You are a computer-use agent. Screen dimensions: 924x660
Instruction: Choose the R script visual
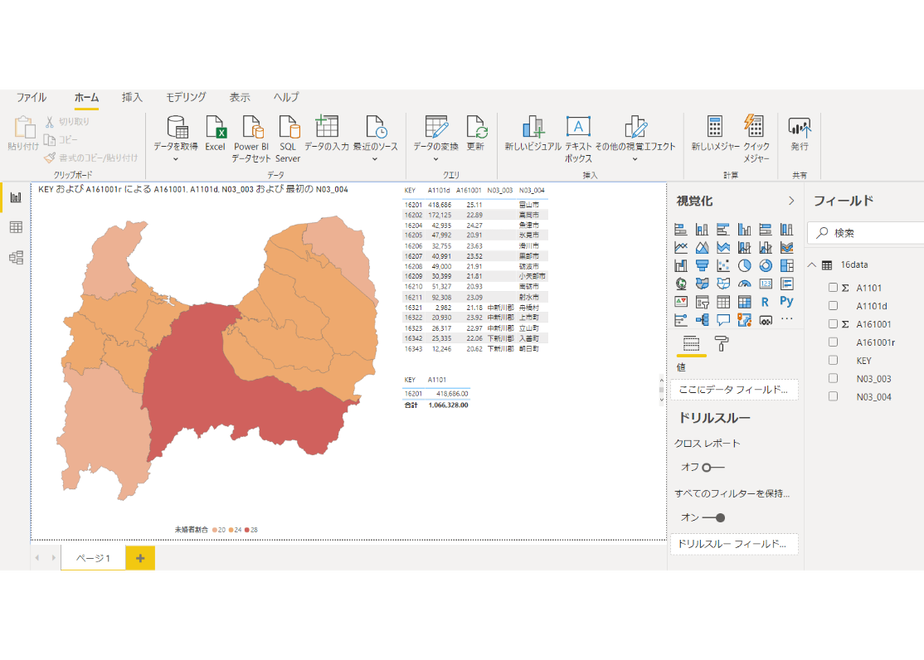tap(765, 302)
